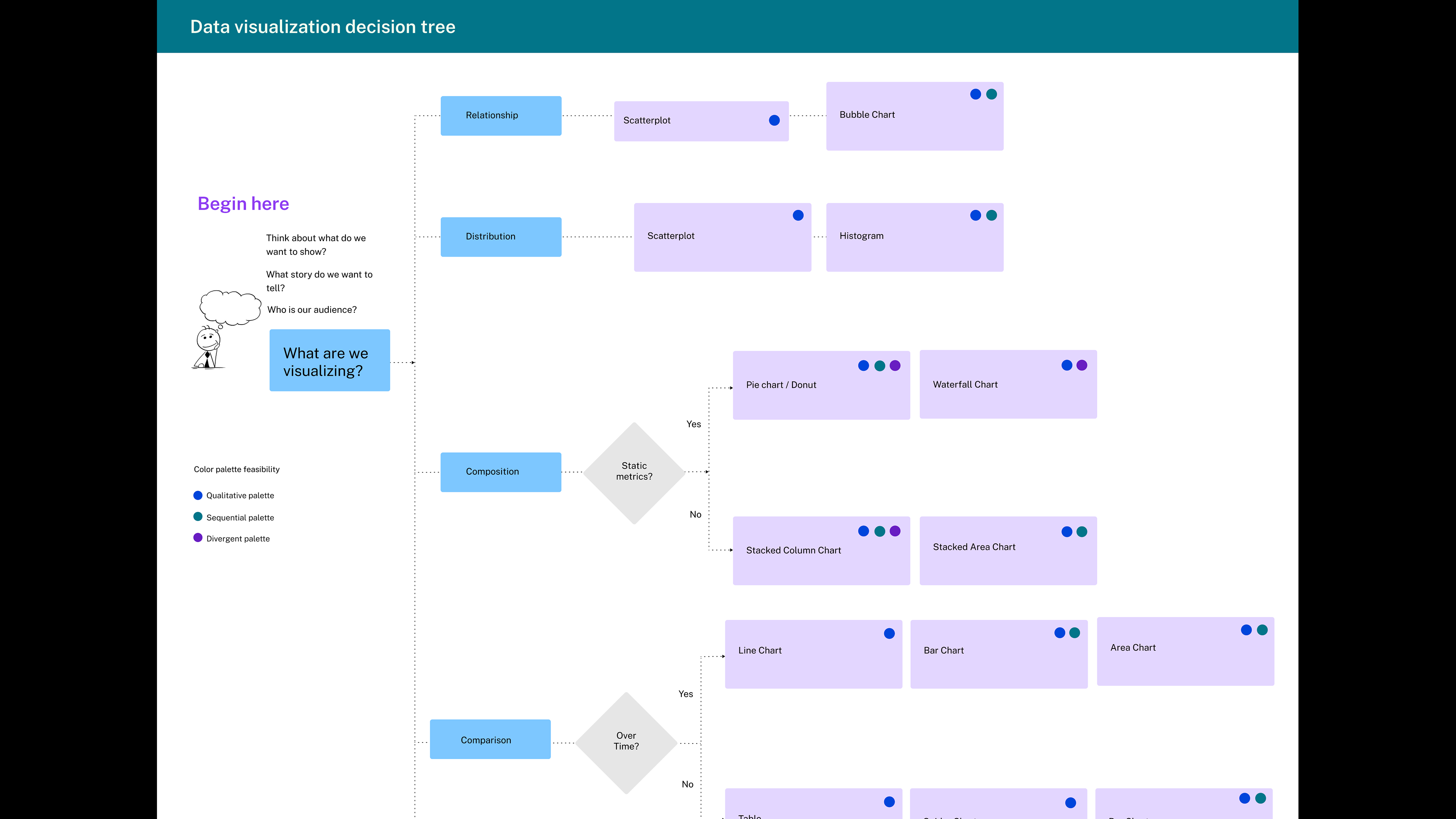Open the Bubble Chart card
1456x819 pixels.
click(914, 116)
